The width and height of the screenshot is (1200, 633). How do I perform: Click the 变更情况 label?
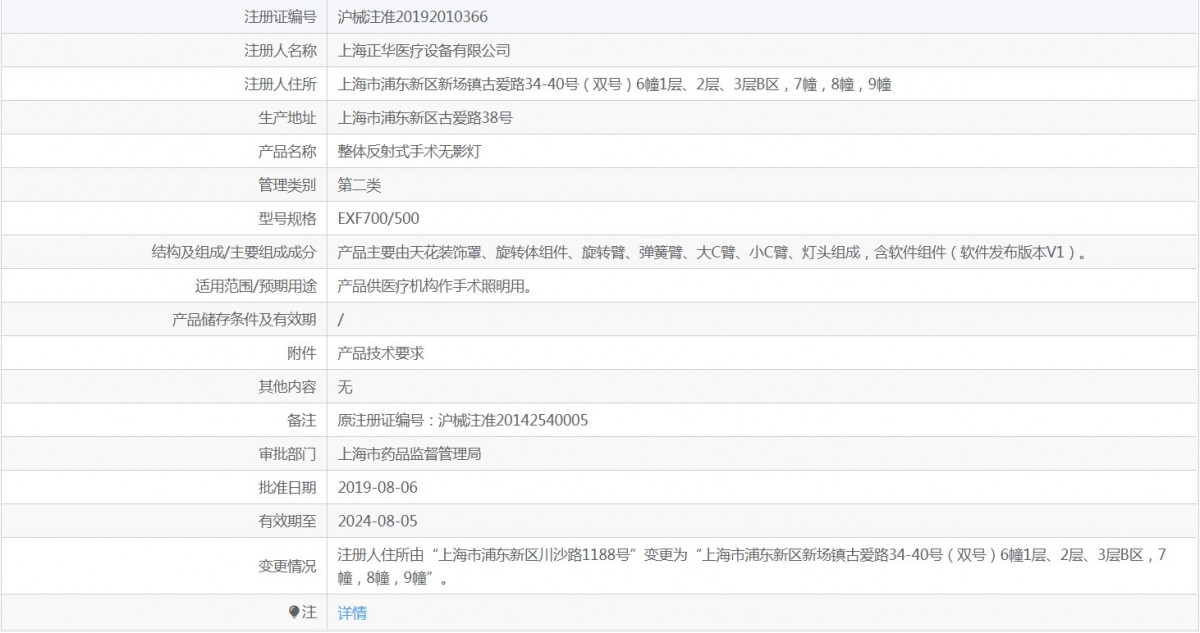point(287,566)
